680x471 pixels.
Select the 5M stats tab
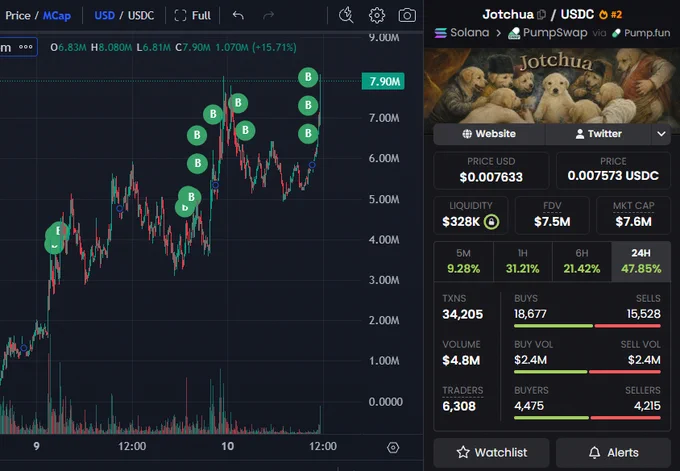pos(463,262)
